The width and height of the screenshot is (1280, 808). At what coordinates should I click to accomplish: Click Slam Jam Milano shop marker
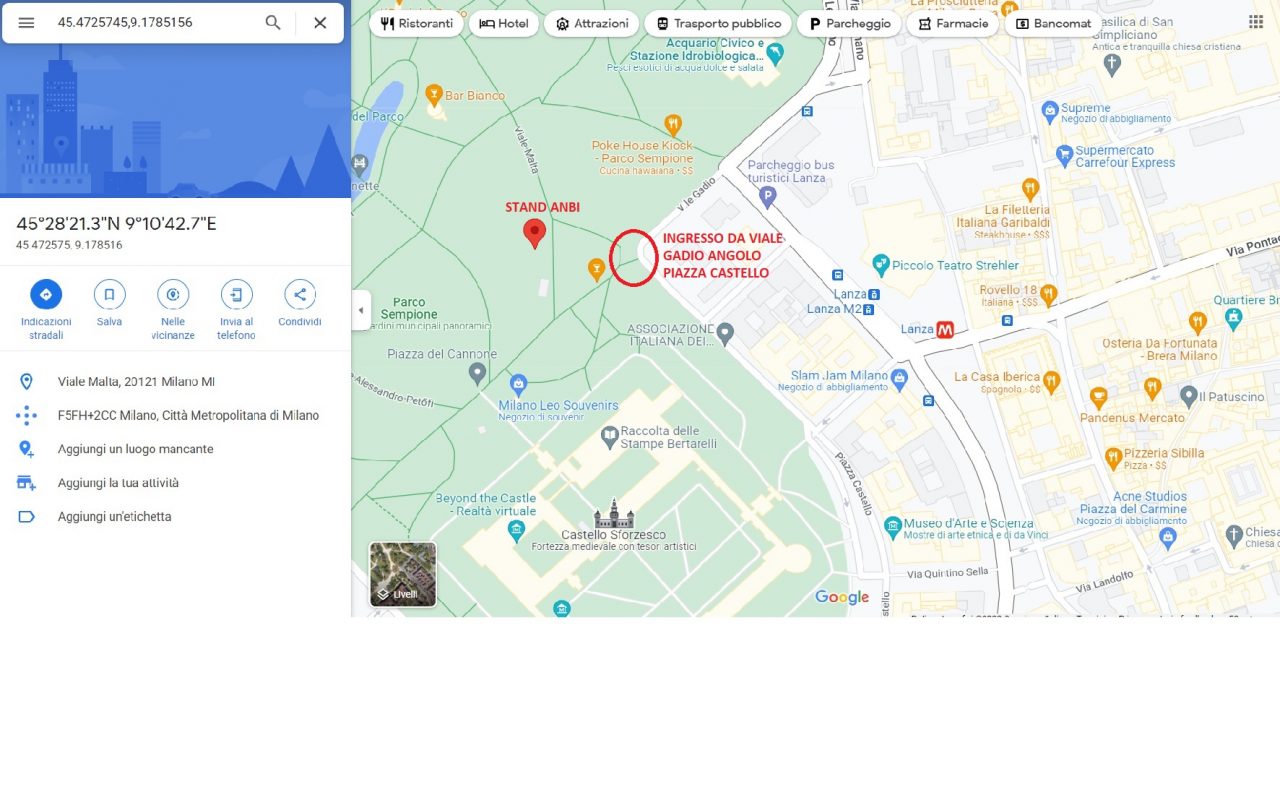coord(899,379)
